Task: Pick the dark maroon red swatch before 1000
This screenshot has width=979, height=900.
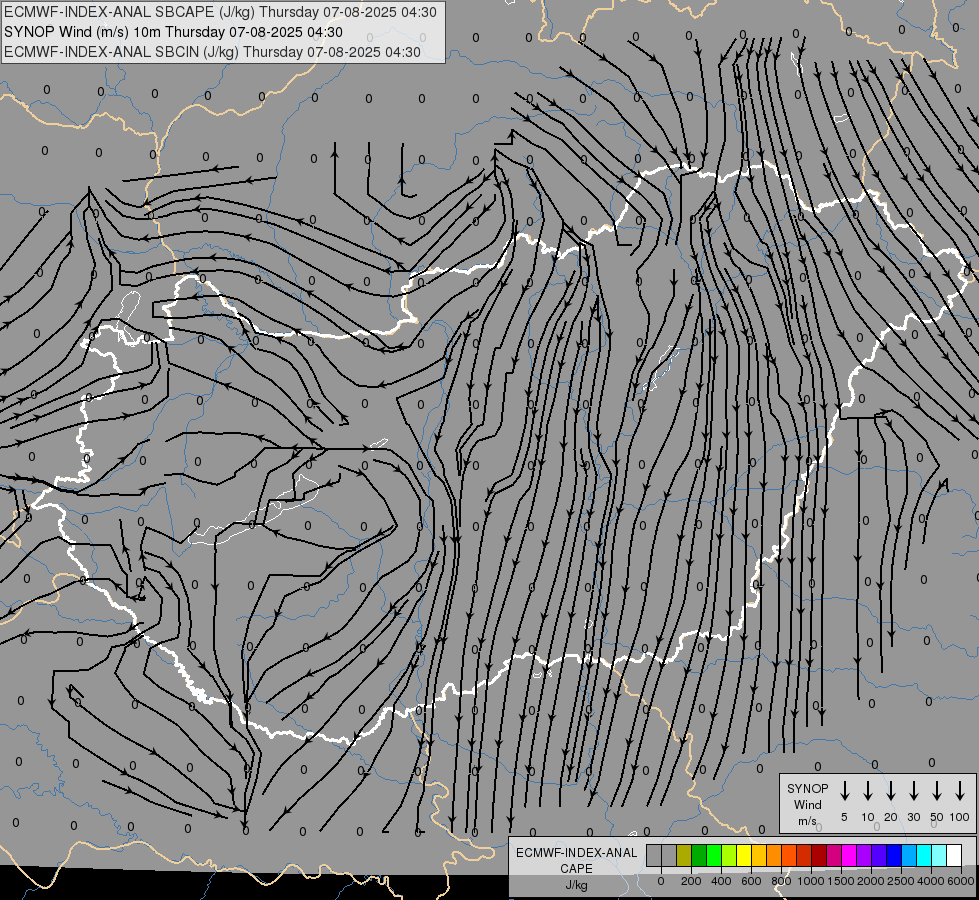Action: (819, 855)
